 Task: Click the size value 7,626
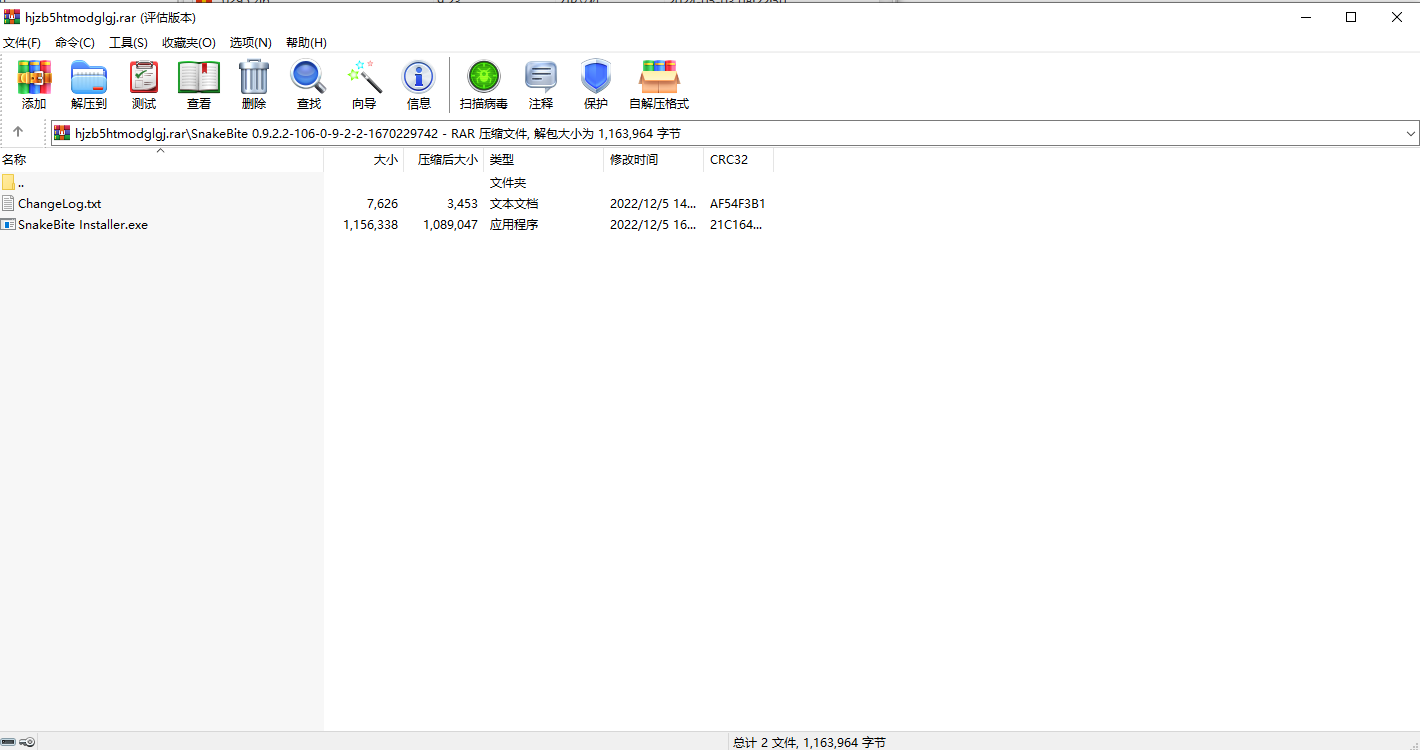coord(382,203)
